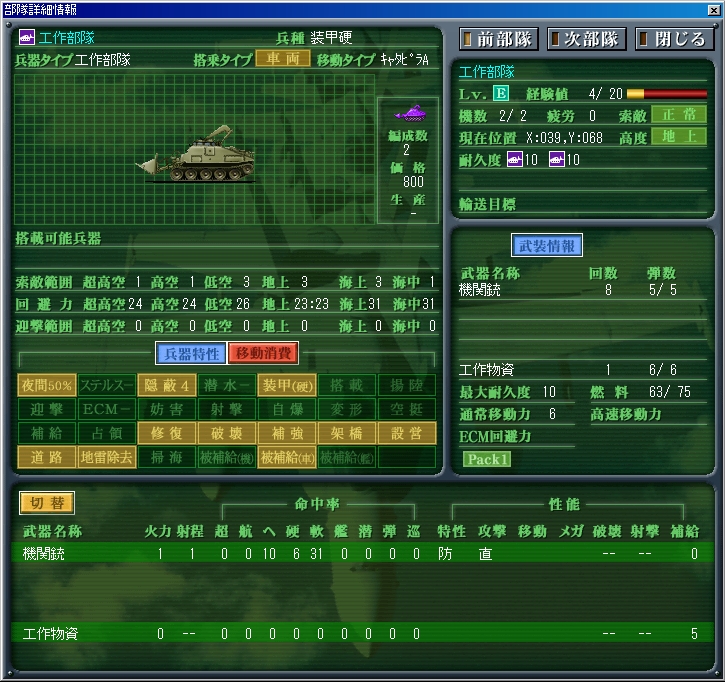Close the window with 閉じる button
Viewport: 725px width, 682px height.
pos(673,39)
